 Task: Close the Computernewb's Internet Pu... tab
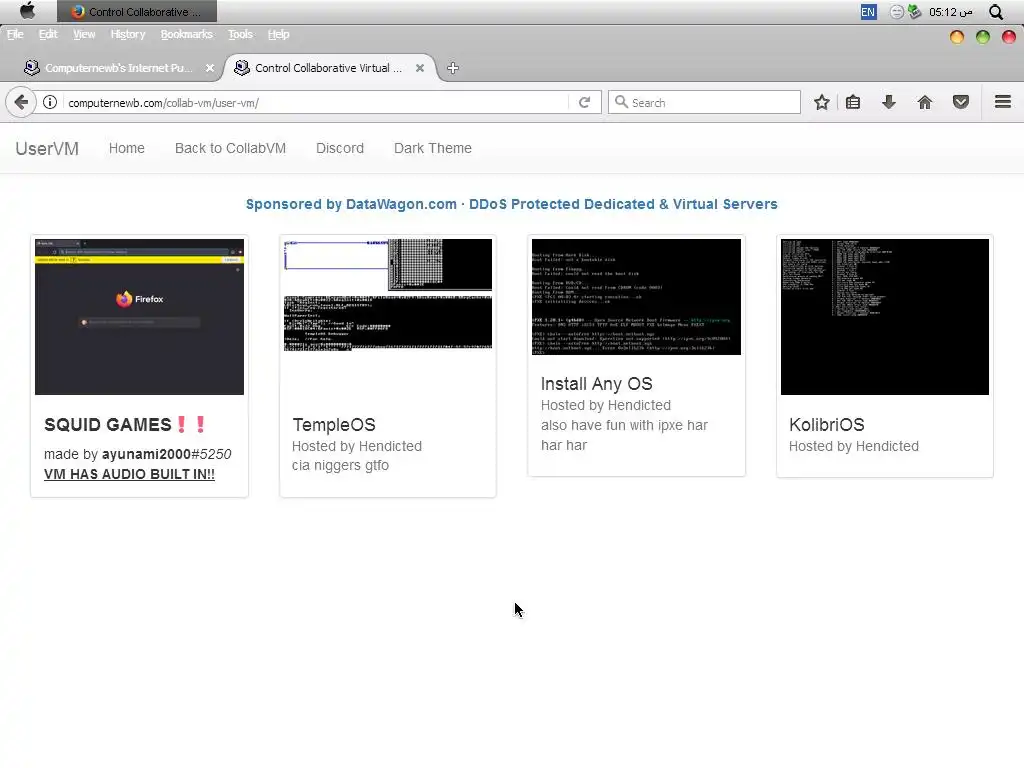(210, 68)
